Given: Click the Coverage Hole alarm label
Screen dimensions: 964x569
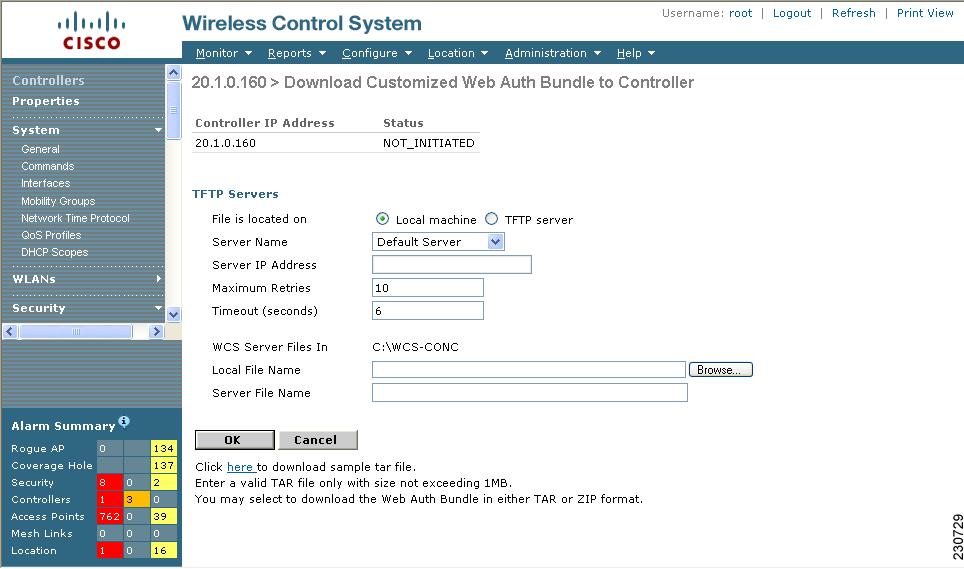Looking at the screenshot, I should point(52,466).
